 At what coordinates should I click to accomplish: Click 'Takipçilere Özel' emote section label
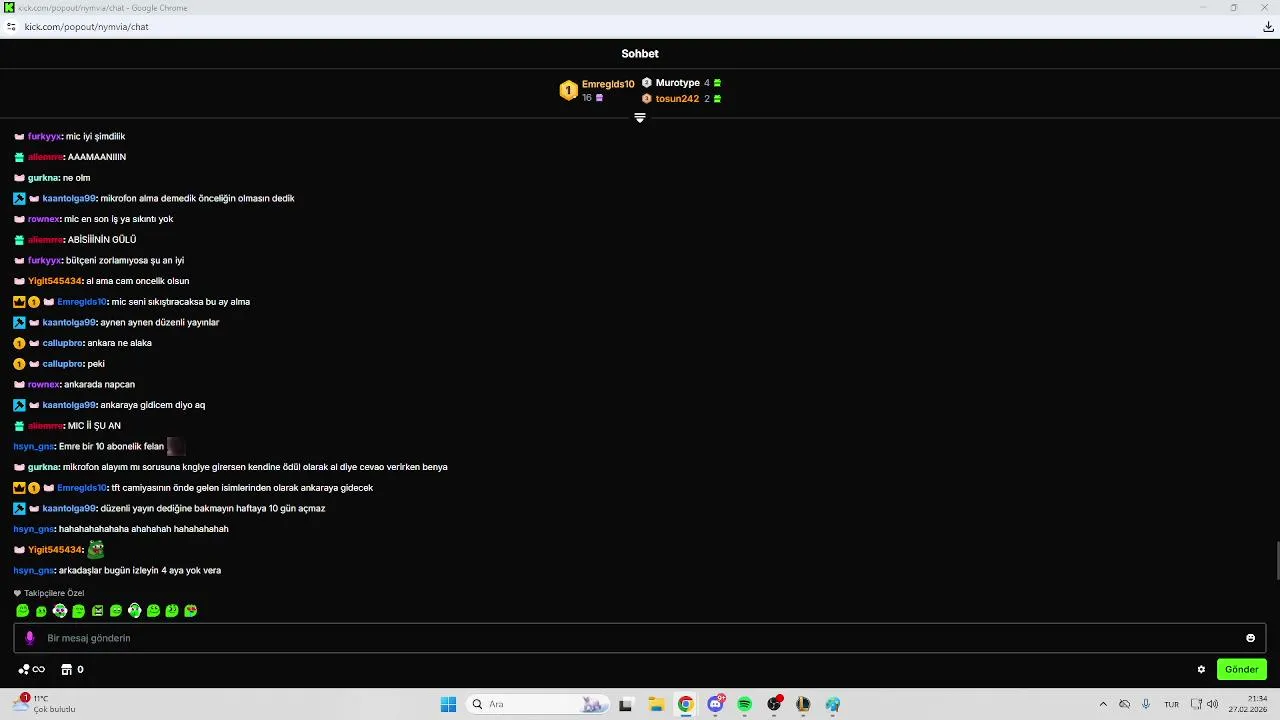click(x=54, y=593)
